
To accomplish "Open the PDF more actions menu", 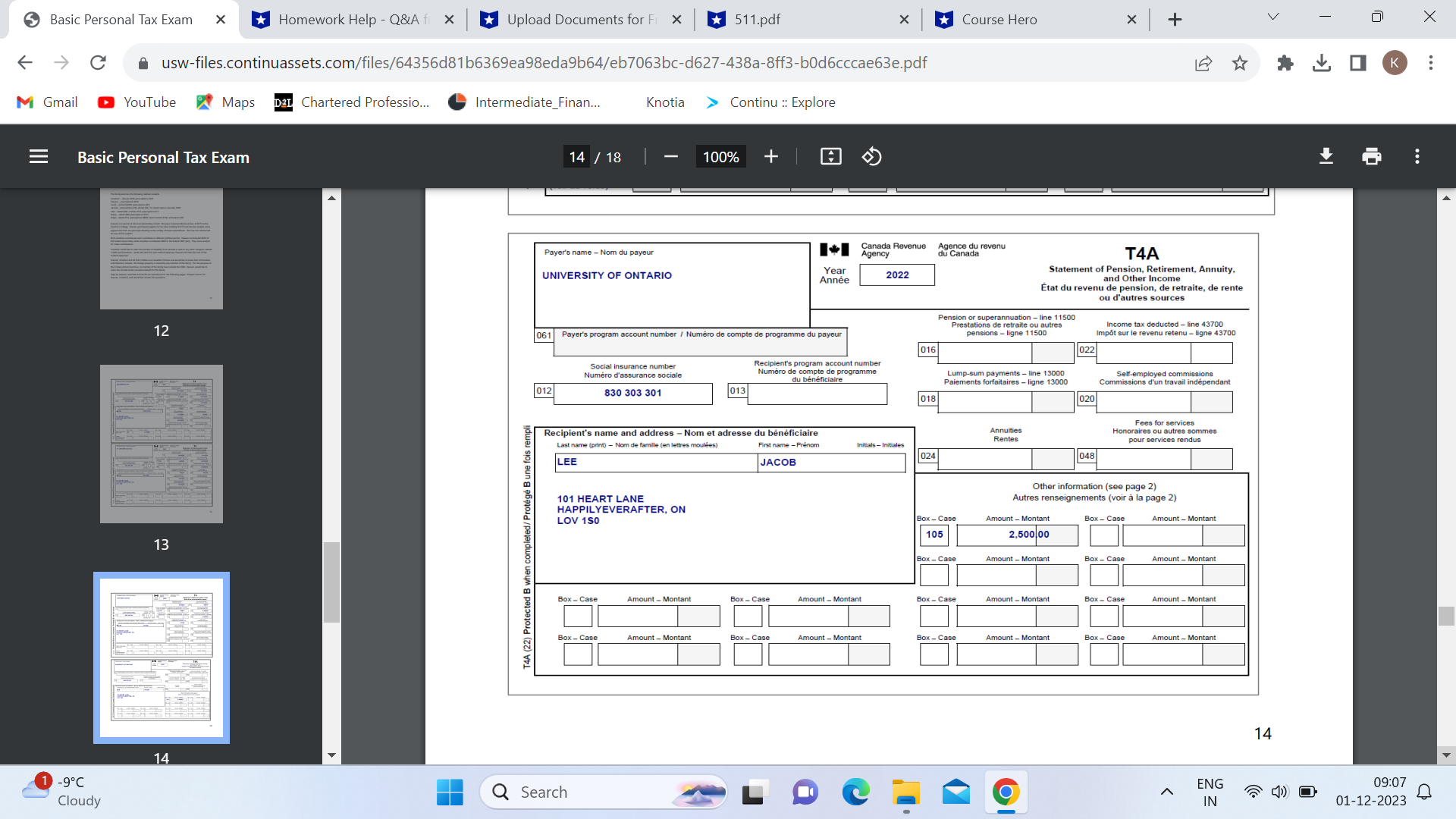I will 1417,156.
